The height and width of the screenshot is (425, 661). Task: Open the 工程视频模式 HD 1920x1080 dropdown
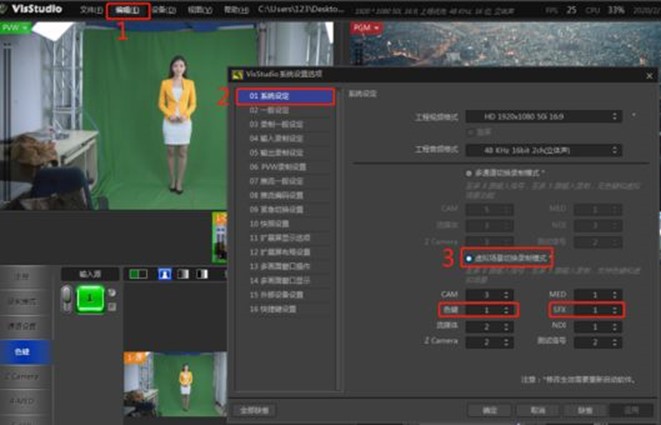point(546,116)
